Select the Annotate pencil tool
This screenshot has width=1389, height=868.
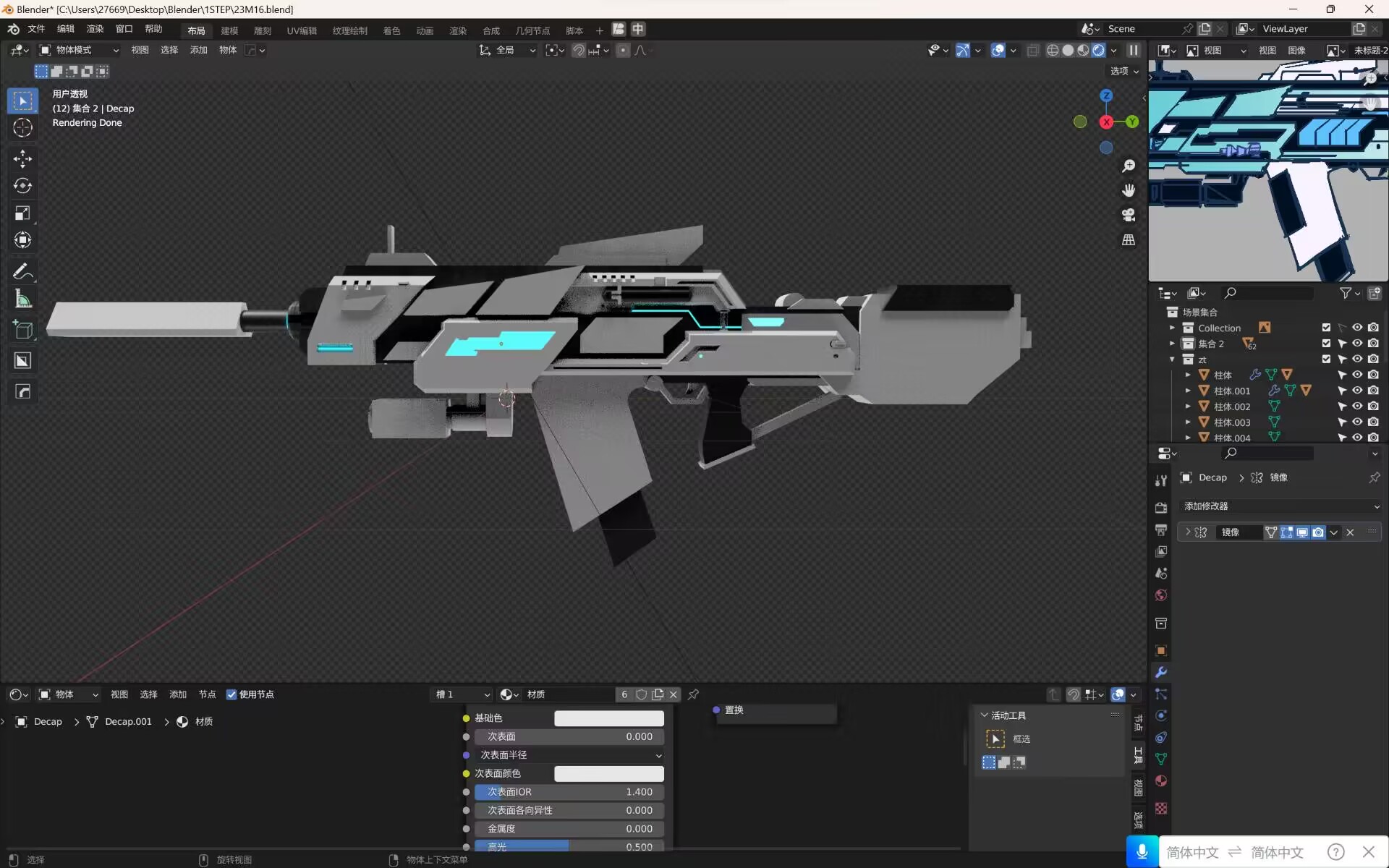22,272
